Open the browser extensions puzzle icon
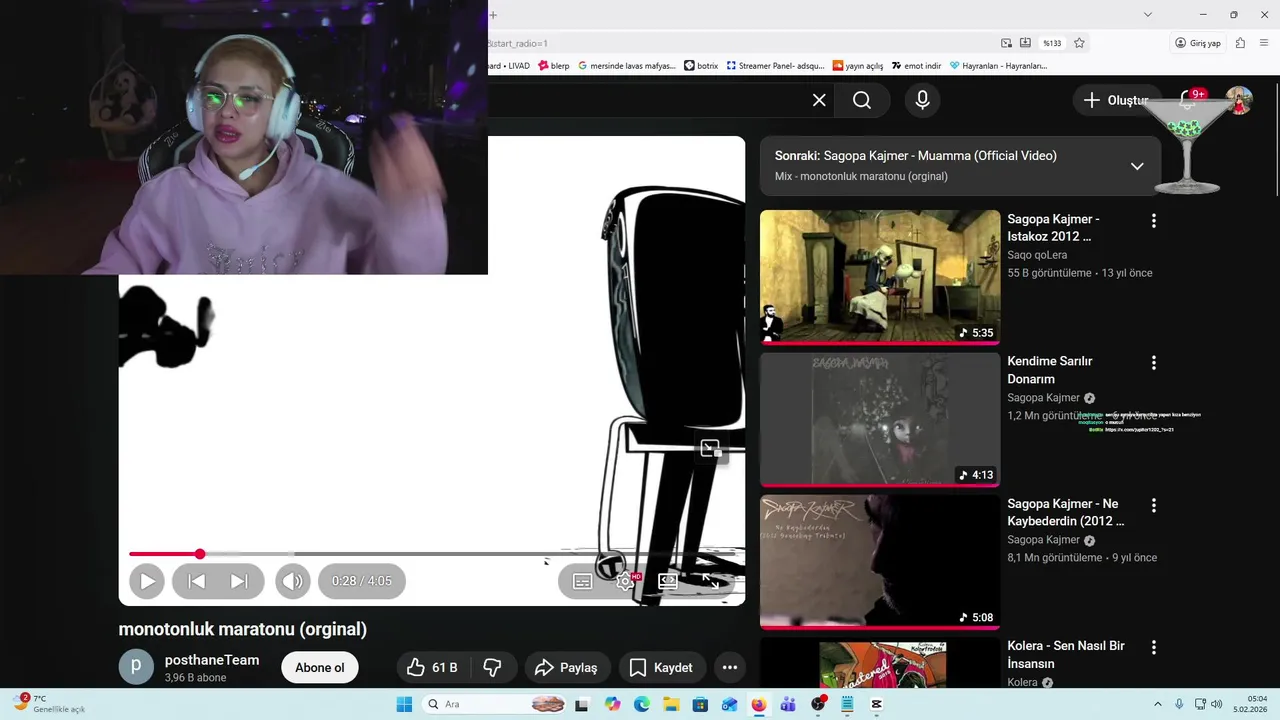Image resolution: width=1280 pixels, height=720 pixels. 1240,43
